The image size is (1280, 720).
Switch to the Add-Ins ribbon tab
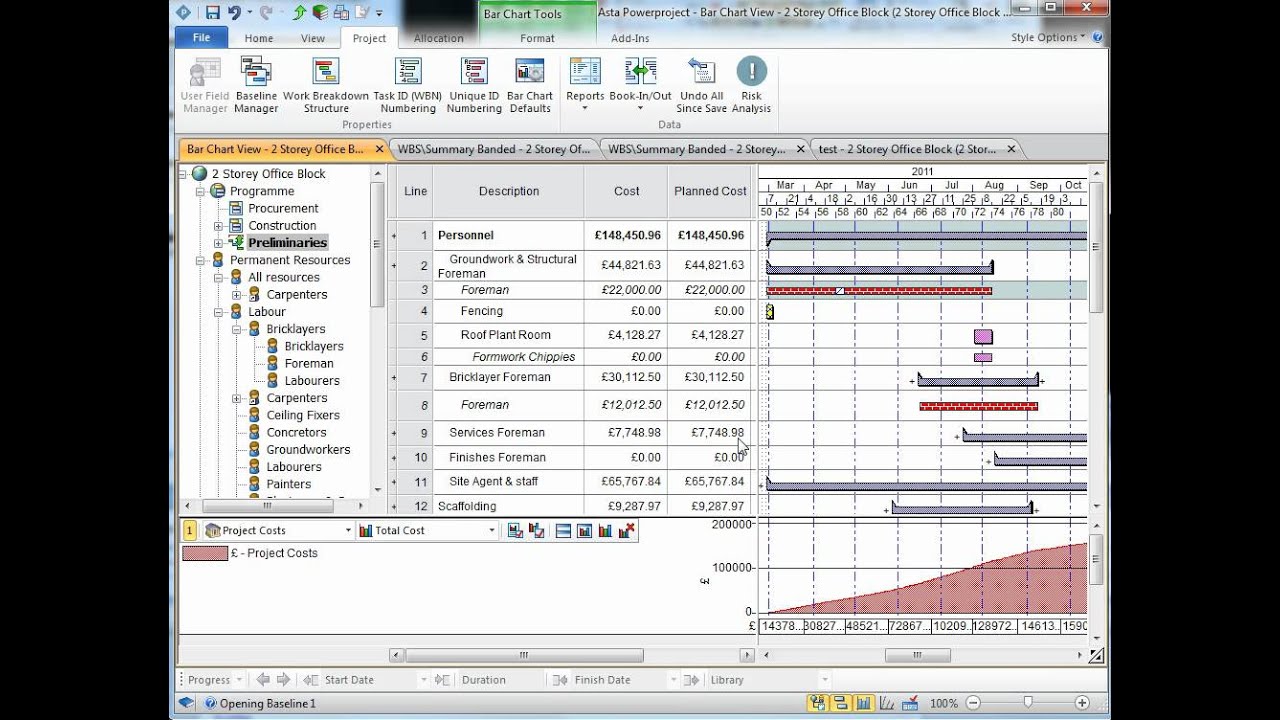[630, 38]
